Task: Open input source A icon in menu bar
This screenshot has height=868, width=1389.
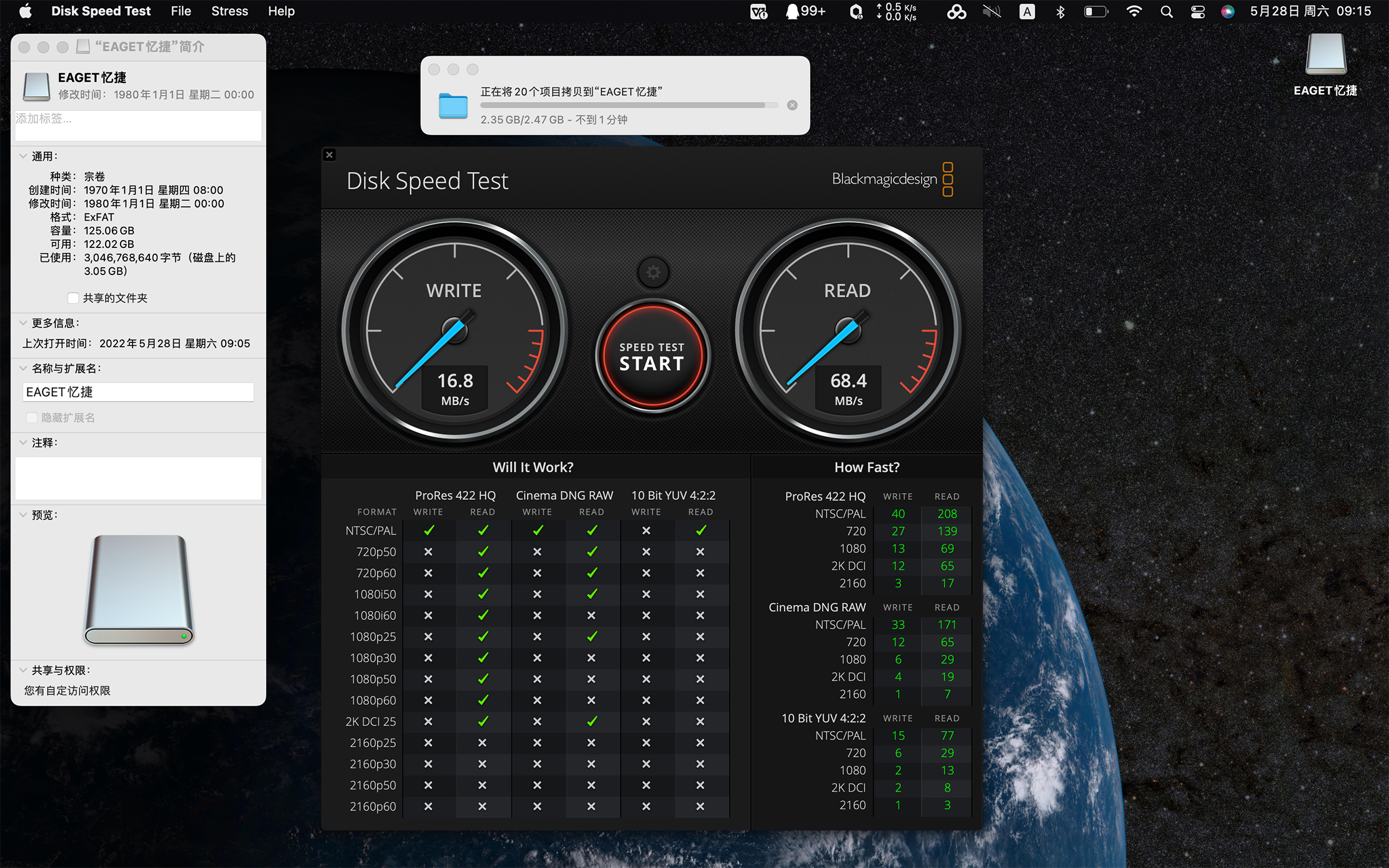Action: tap(1027, 11)
